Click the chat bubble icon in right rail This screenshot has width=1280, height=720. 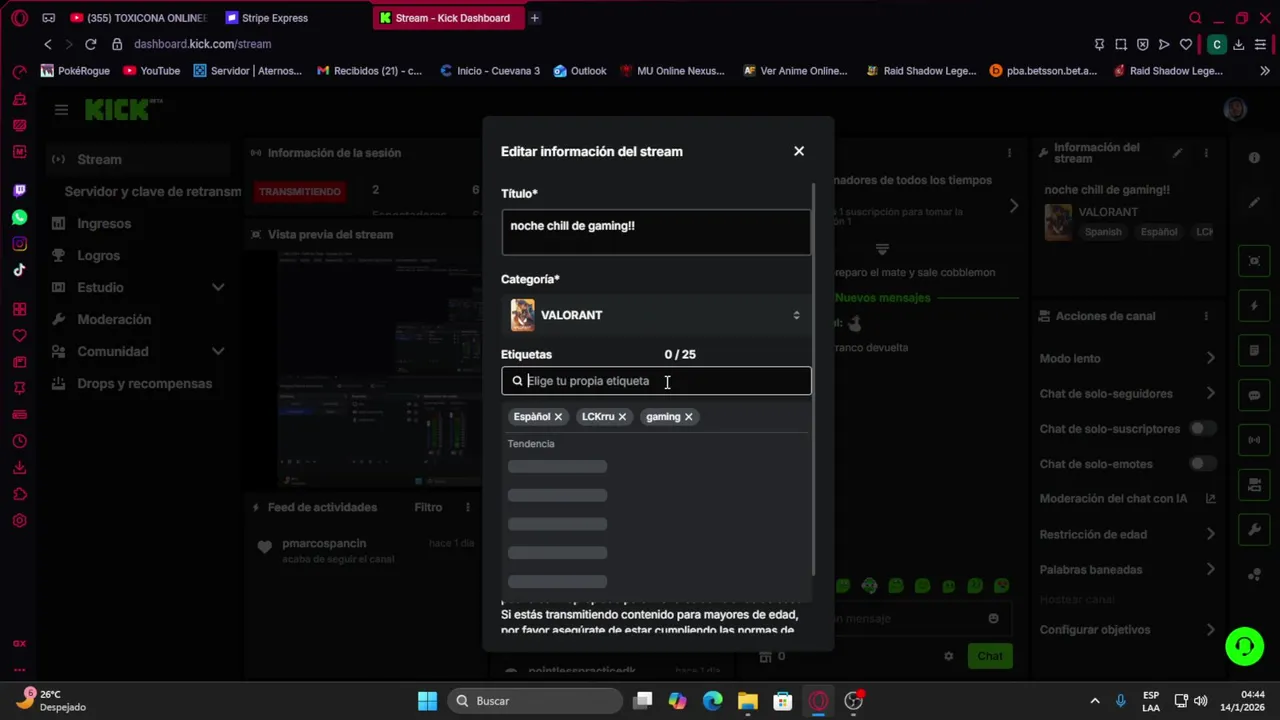click(1254, 395)
